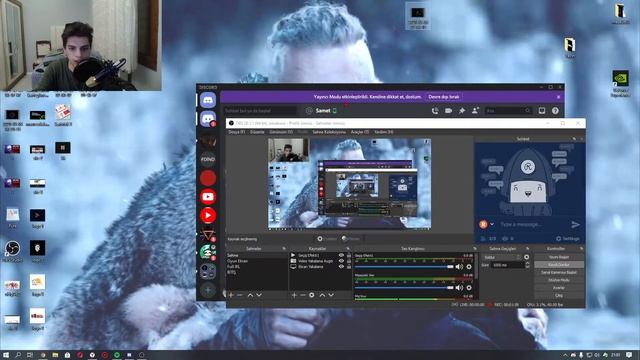Open the Discord inbox icon
640x360 pixels.
[x=542, y=111]
